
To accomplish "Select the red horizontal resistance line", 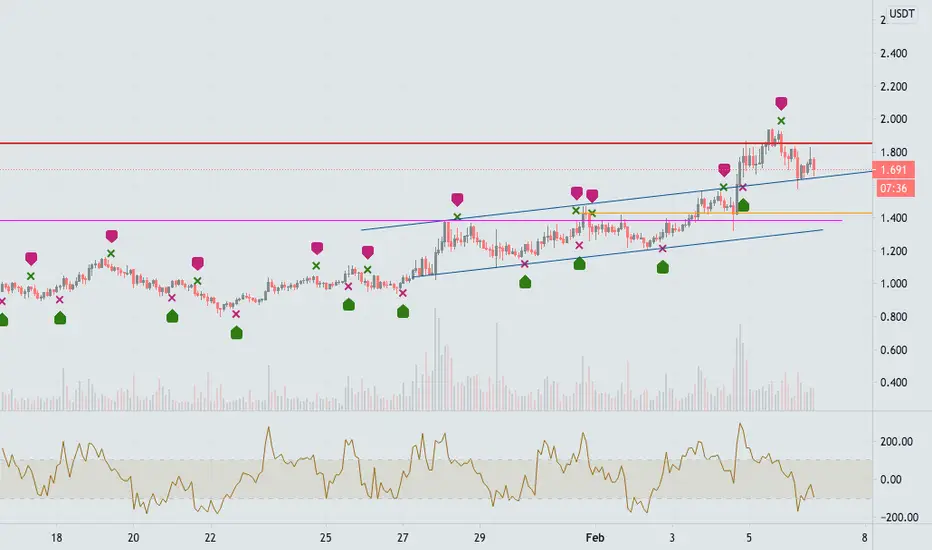I will (x=436, y=143).
